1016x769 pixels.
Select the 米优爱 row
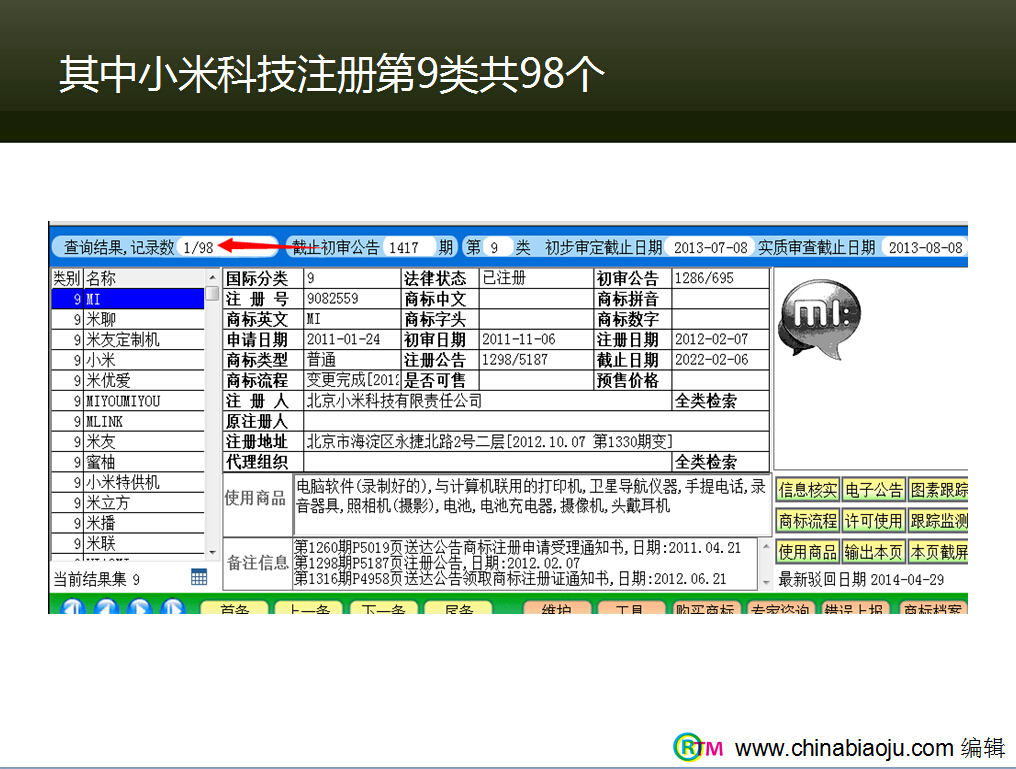tap(128, 380)
